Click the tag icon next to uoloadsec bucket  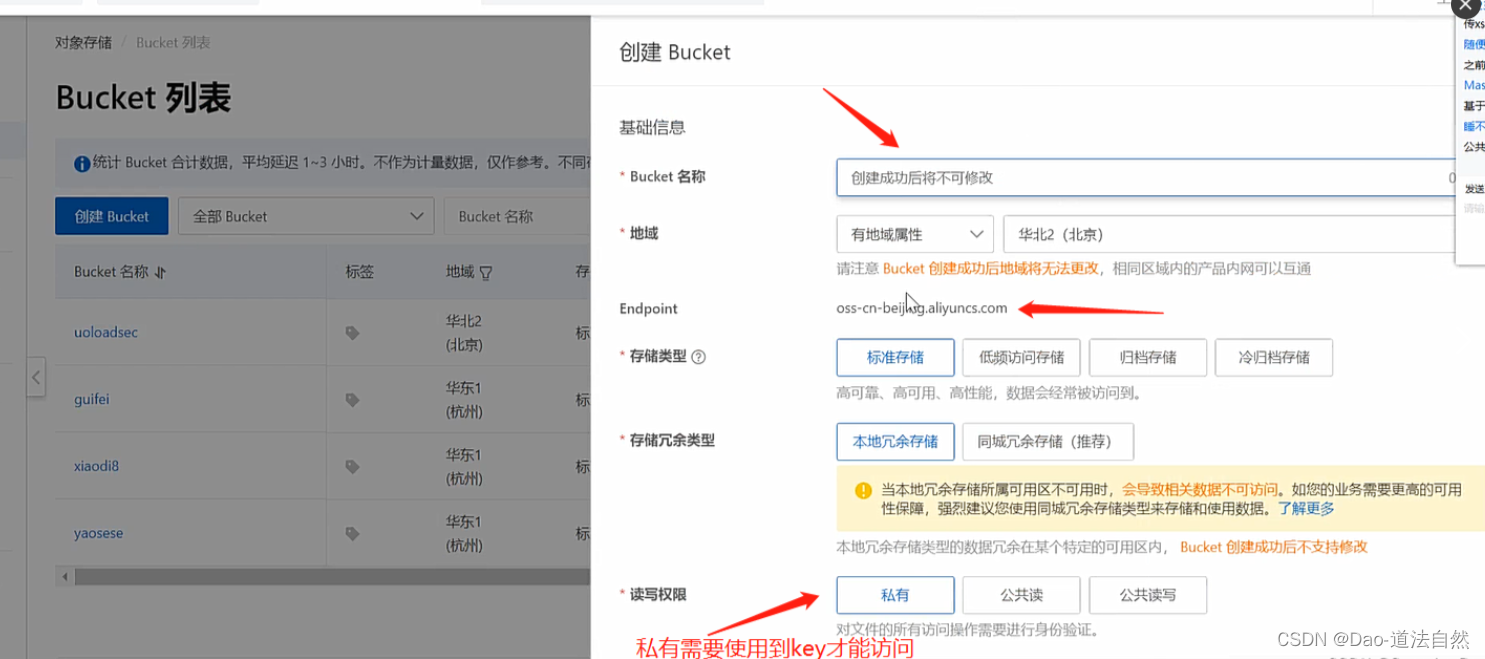(352, 332)
